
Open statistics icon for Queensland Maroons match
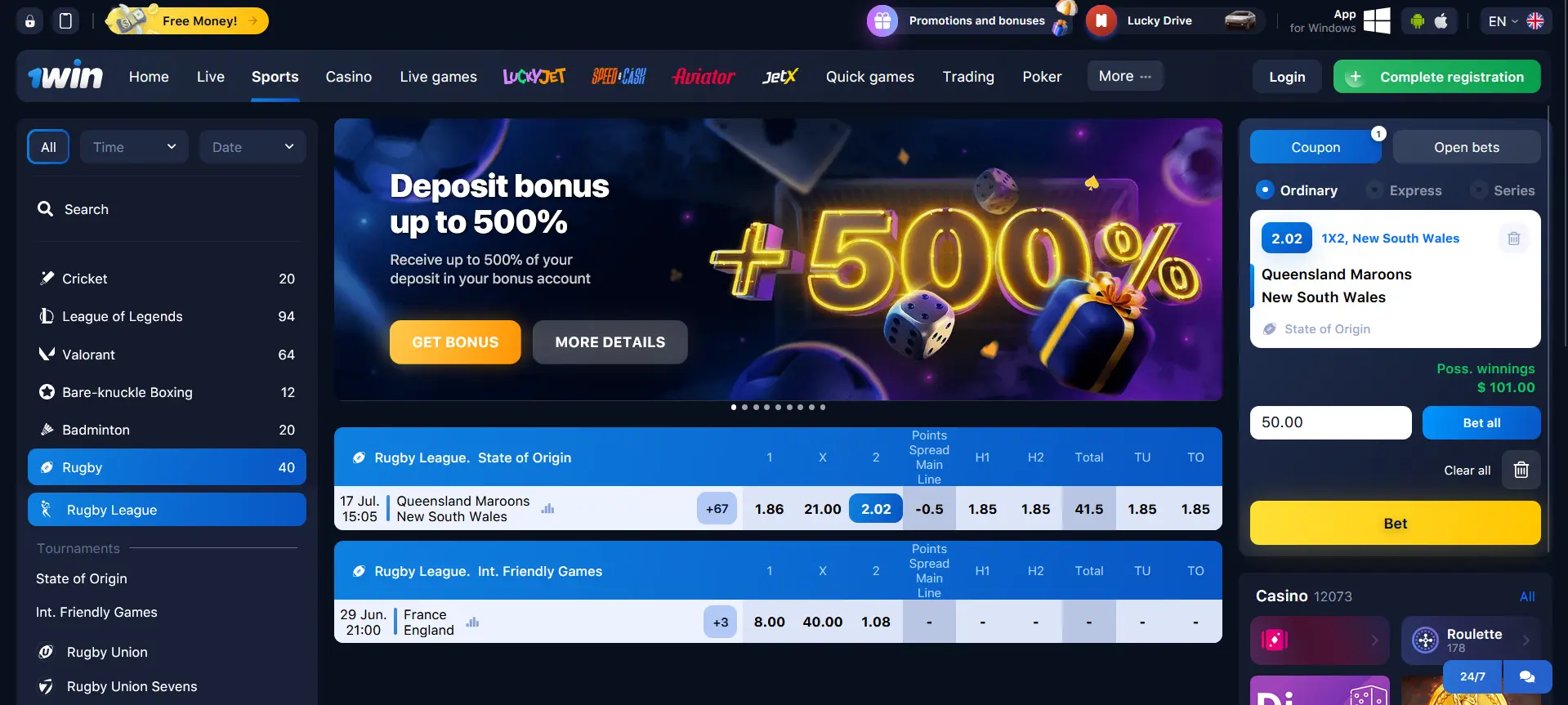(x=547, y=508)
